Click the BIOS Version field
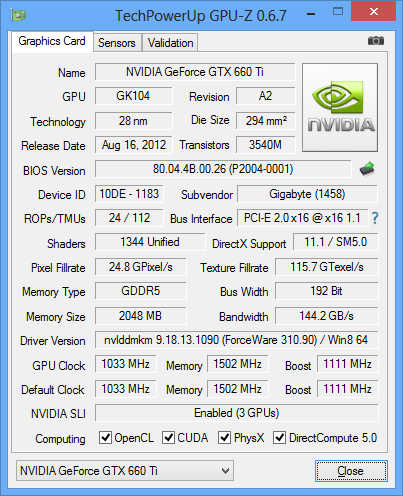 [223, 169]
